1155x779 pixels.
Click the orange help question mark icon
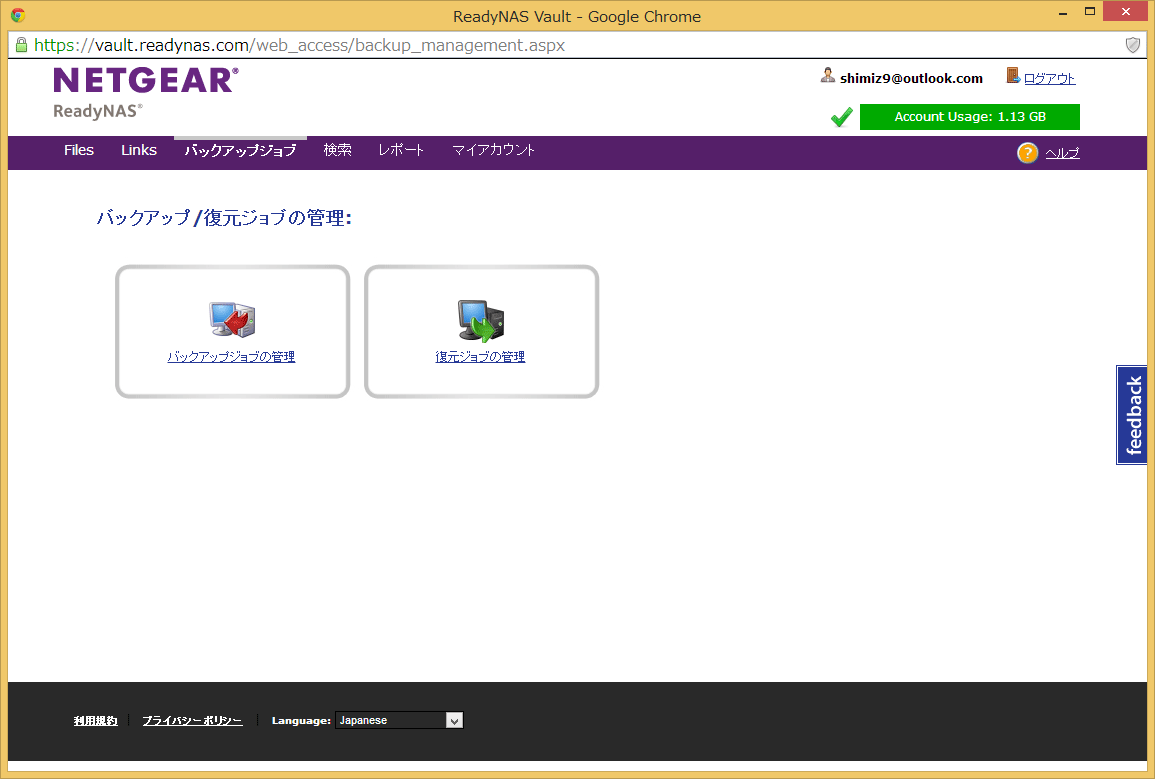(1027, 153)
